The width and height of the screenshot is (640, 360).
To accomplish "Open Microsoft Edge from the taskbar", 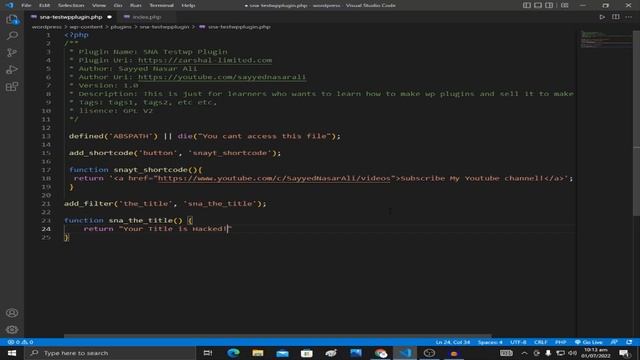I will 233,353.
